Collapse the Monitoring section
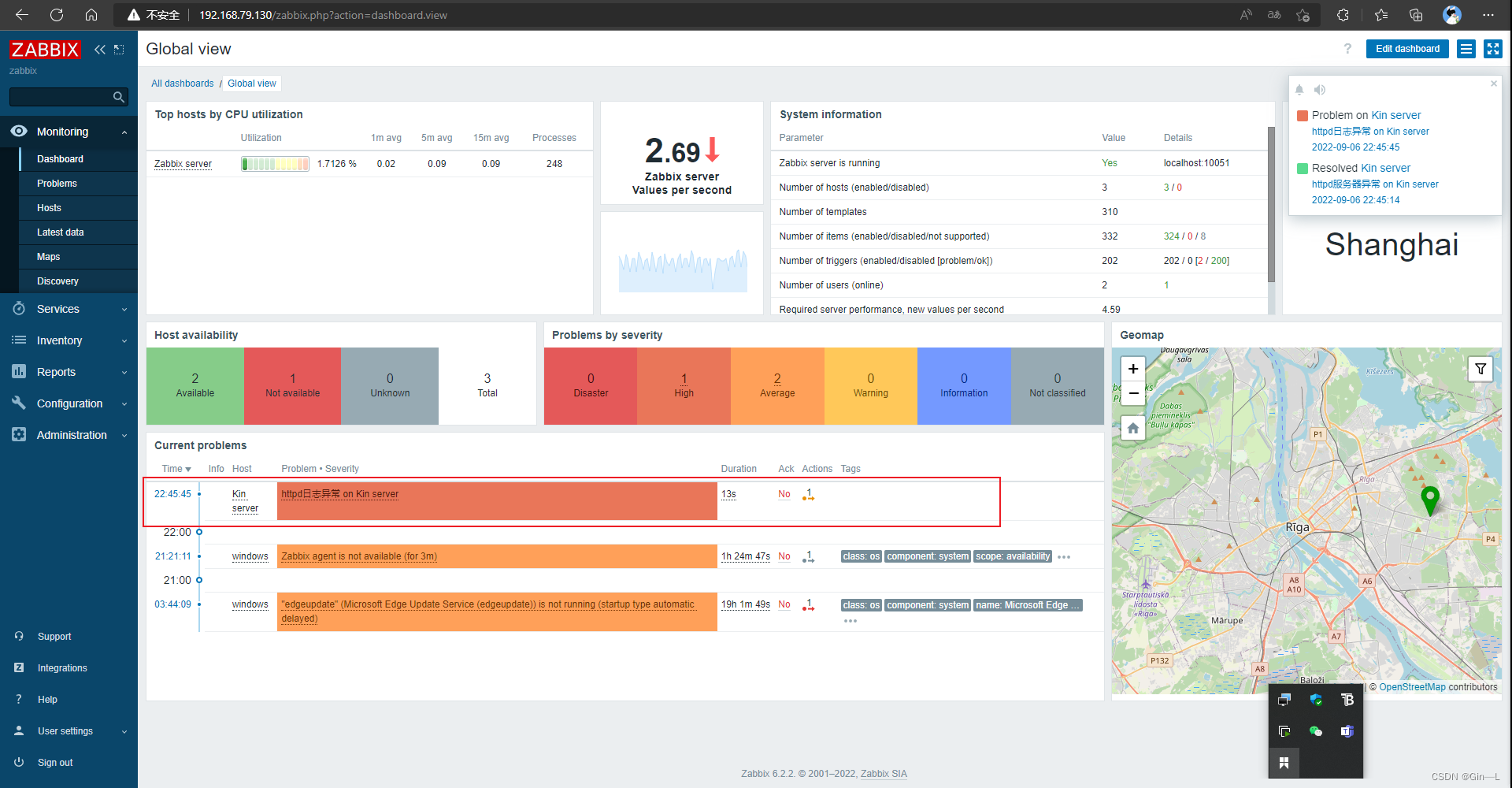This screenshot has height=788, width=1512. click(x=69, y=132)
